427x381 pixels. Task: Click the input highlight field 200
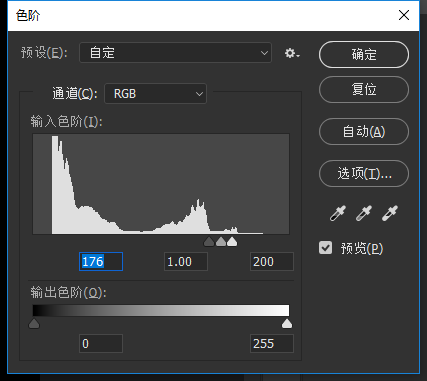[272, 261]
